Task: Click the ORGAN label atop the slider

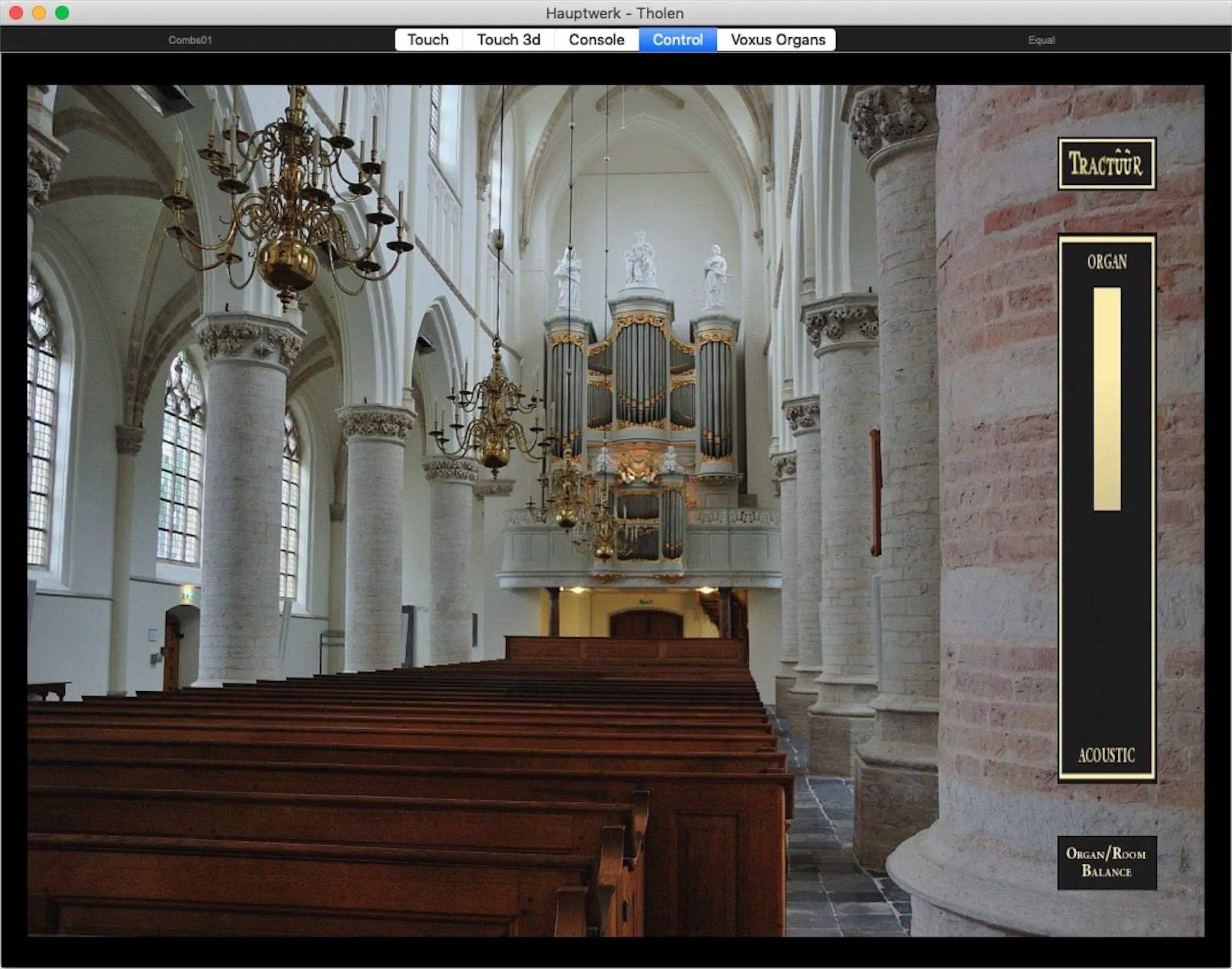Action: click(x=1106, y=262)
